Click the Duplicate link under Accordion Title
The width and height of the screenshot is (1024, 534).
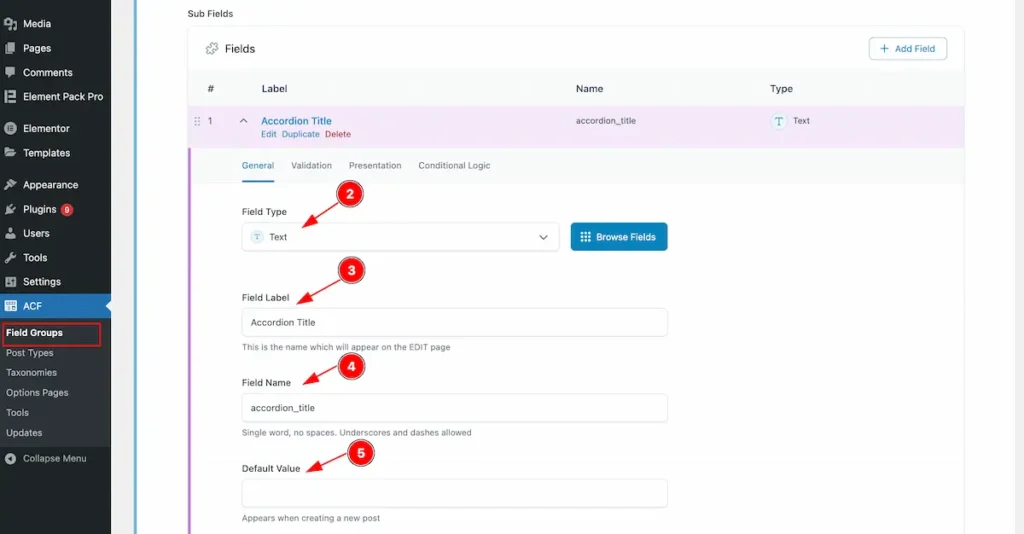[x=300, y=134]
